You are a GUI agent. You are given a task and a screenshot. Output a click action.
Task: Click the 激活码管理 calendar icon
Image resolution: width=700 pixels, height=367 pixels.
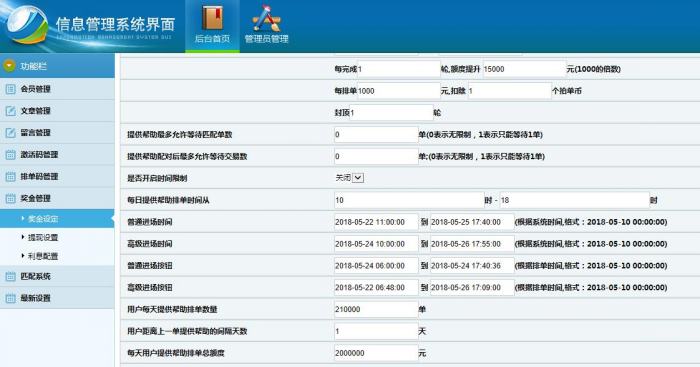tap(10, 154)
